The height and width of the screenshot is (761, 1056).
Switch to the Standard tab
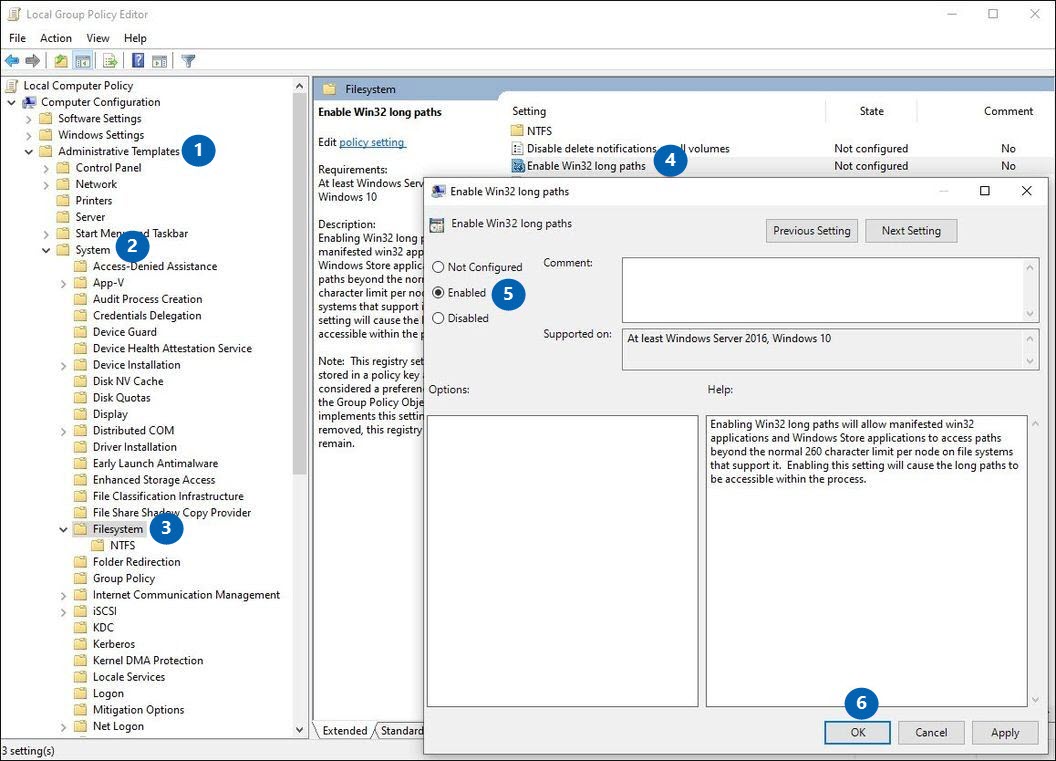click(402, 731)
